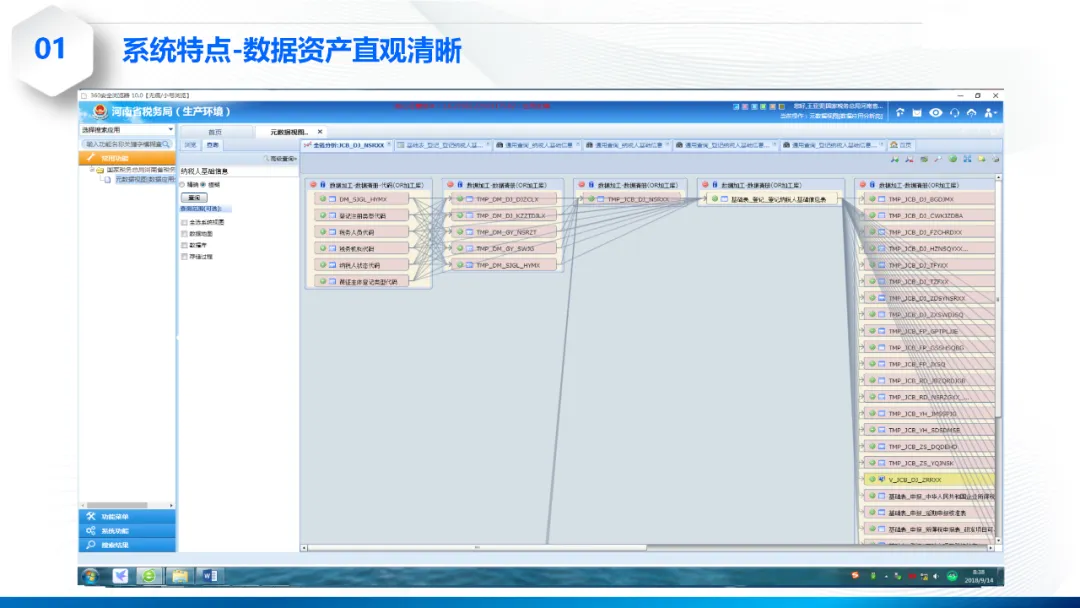Open the 系统功能 panel
The image size is (1080, 608).
127,531
